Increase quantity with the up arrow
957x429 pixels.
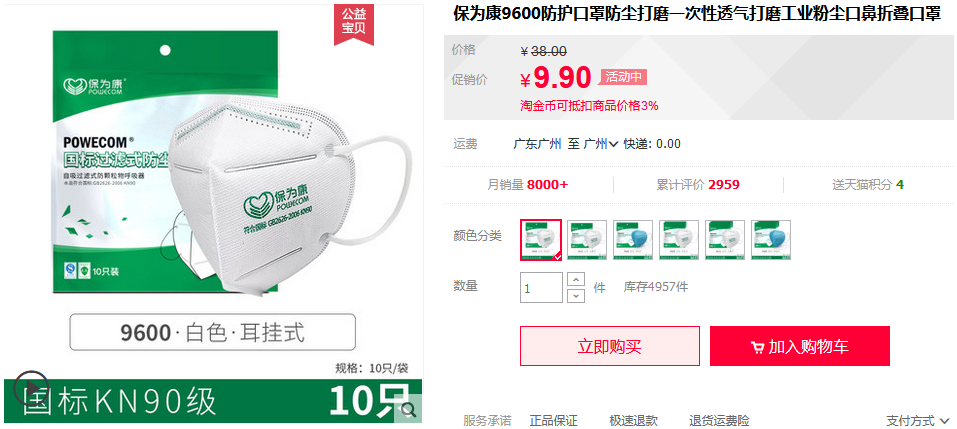[576, 279]
